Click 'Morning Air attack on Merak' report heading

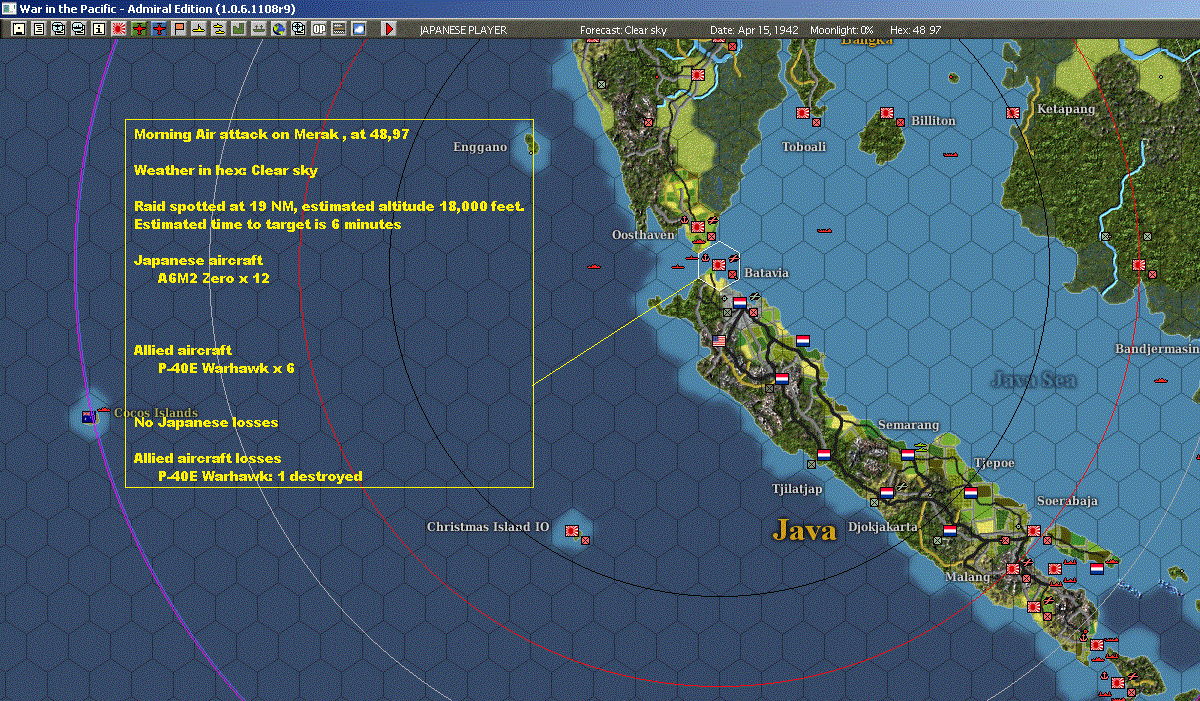tap(271, 133)
